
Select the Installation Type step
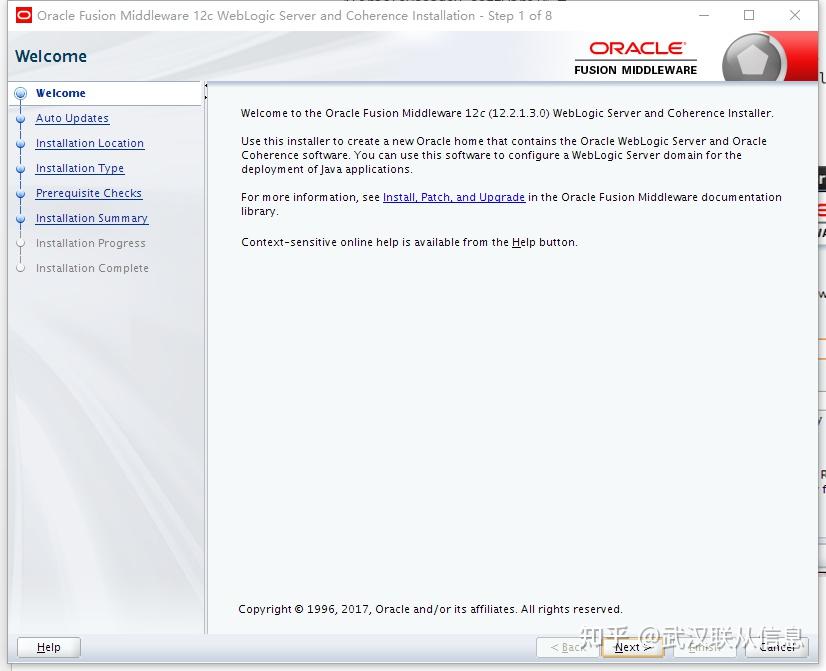82,168
